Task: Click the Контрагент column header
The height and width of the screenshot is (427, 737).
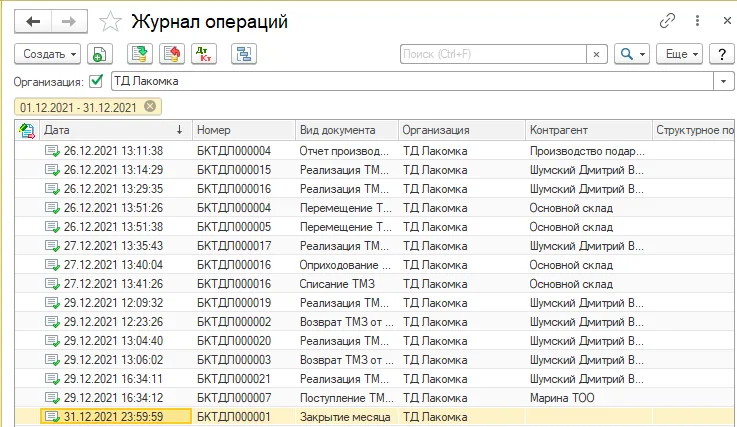Action: (588, 130)
